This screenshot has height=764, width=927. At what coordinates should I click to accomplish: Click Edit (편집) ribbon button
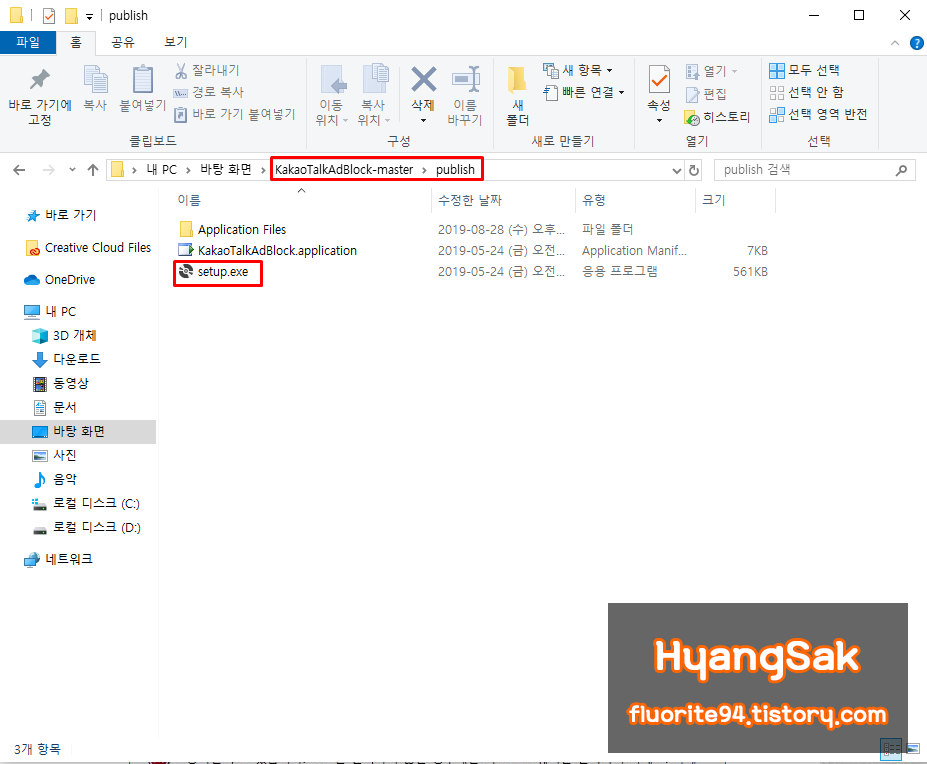click(706, 94)
